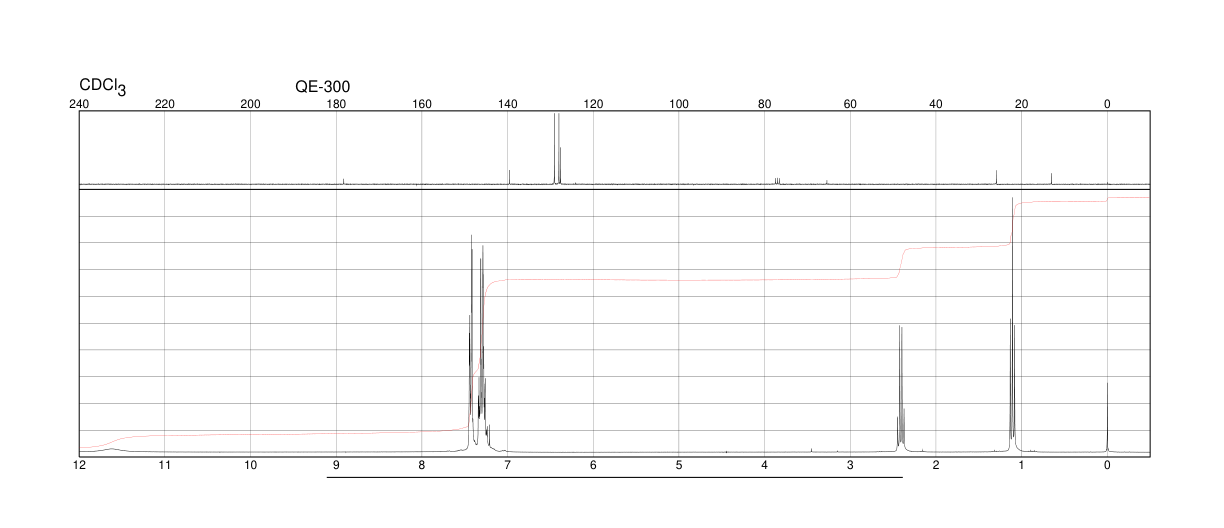The height and width of the screenshot is (528, 1224).
Task: Click the 100 tick label on the top axis
Action: pyautogui.click(x=679, y=104)
